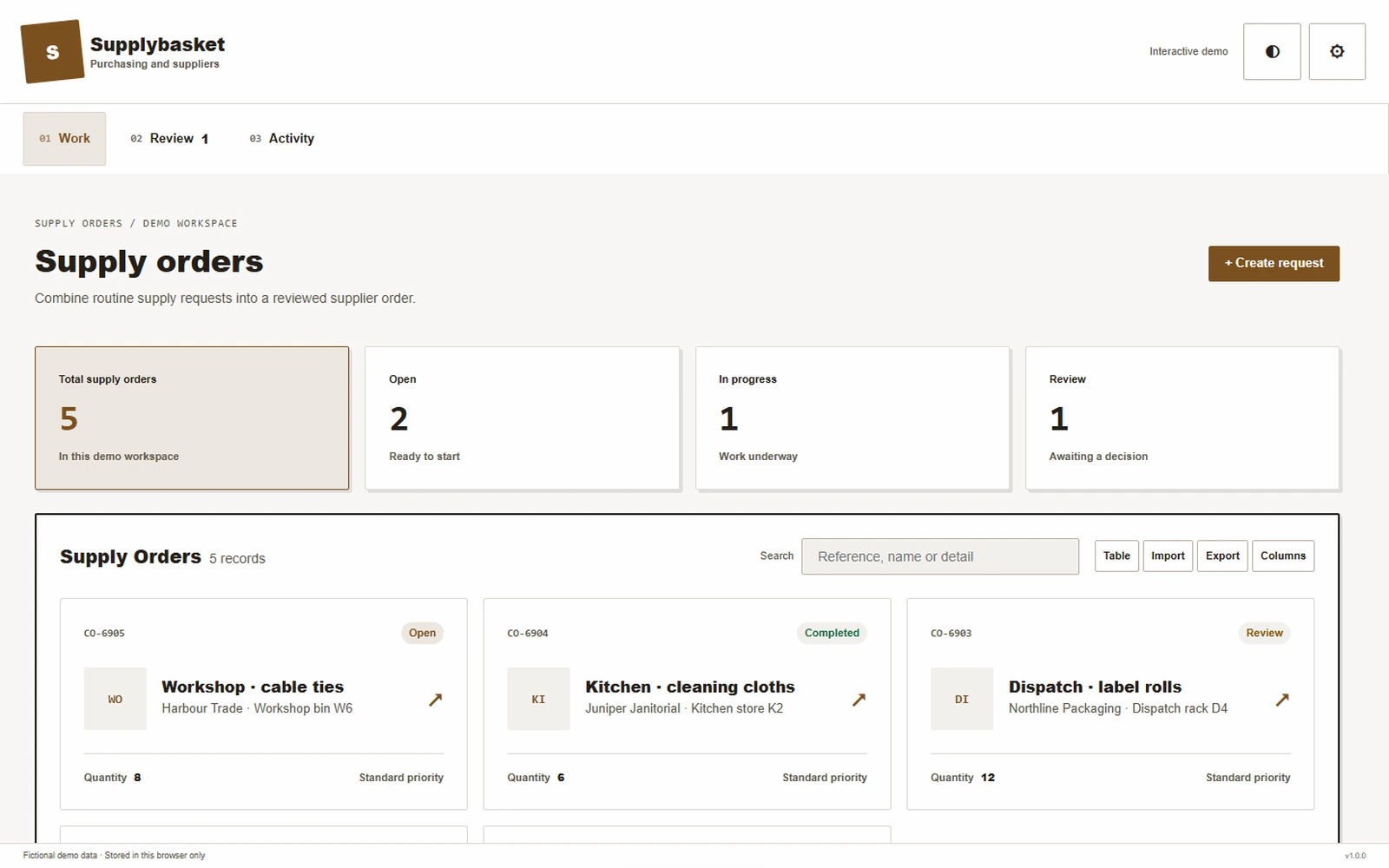Click Juniper Janitorial · Kitchen store K2 text
This screenshot has height=868, width=1389.
[x=684, y=708]
